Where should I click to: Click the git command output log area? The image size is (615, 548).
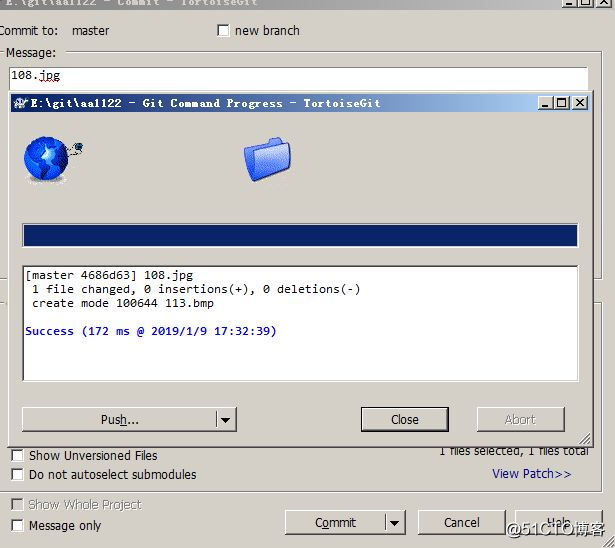pos(300,323)
